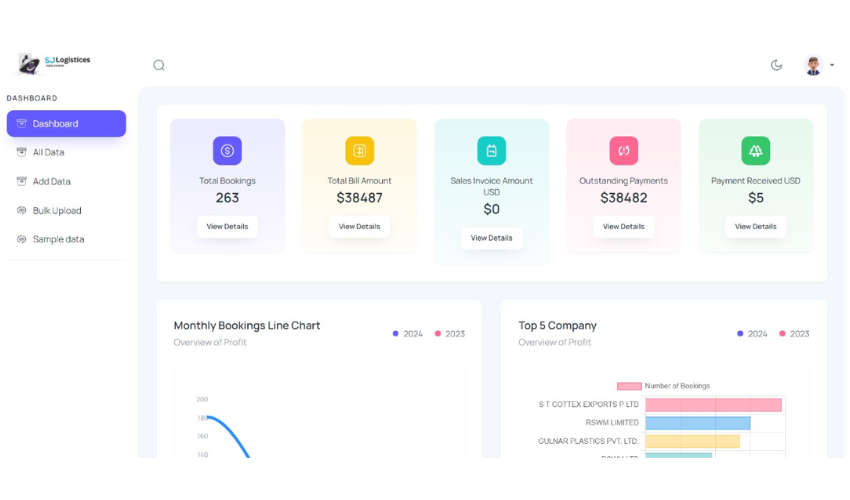View Details for Outstanding Payments
Viewport: 850px width, 500px height.
[x=623, y=227]
